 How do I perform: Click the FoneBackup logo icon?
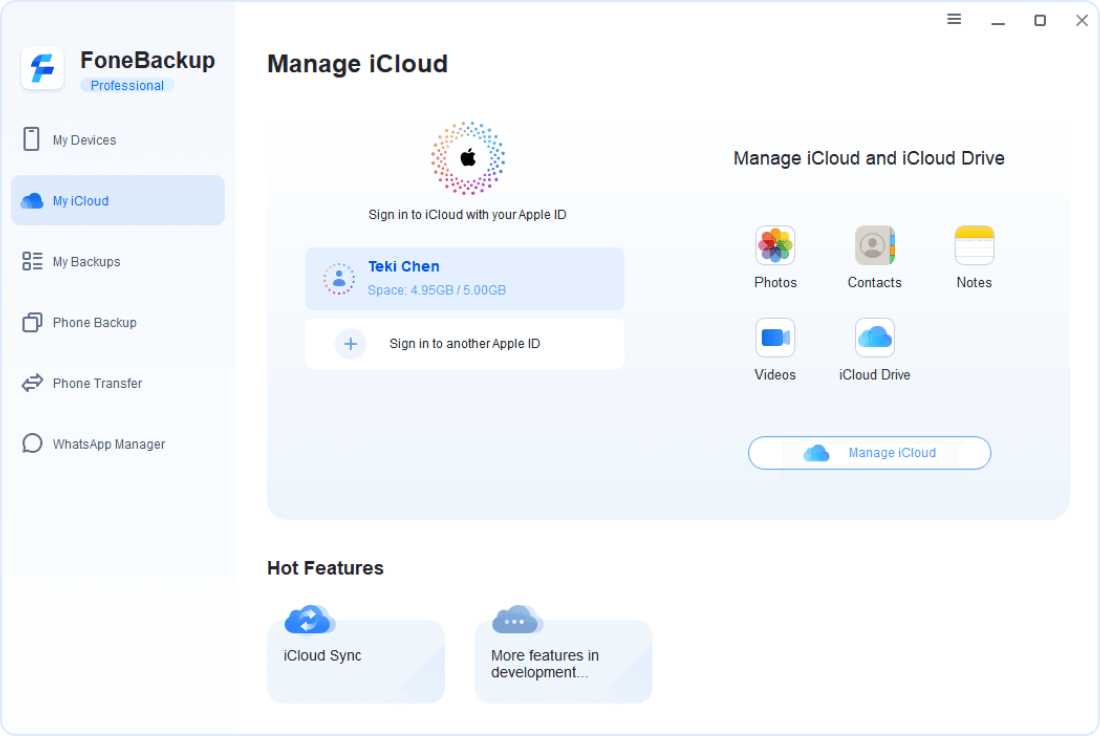(x=43, y=69)
